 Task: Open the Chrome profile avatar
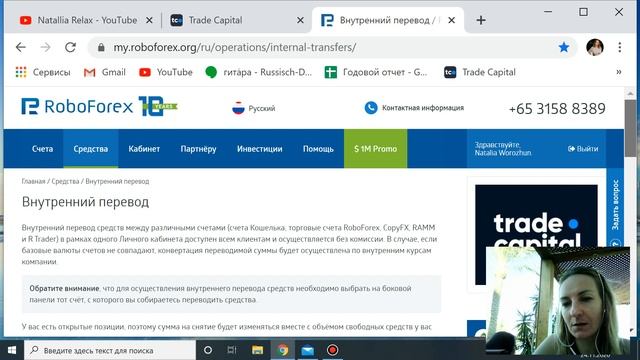[x=595, y=47]
